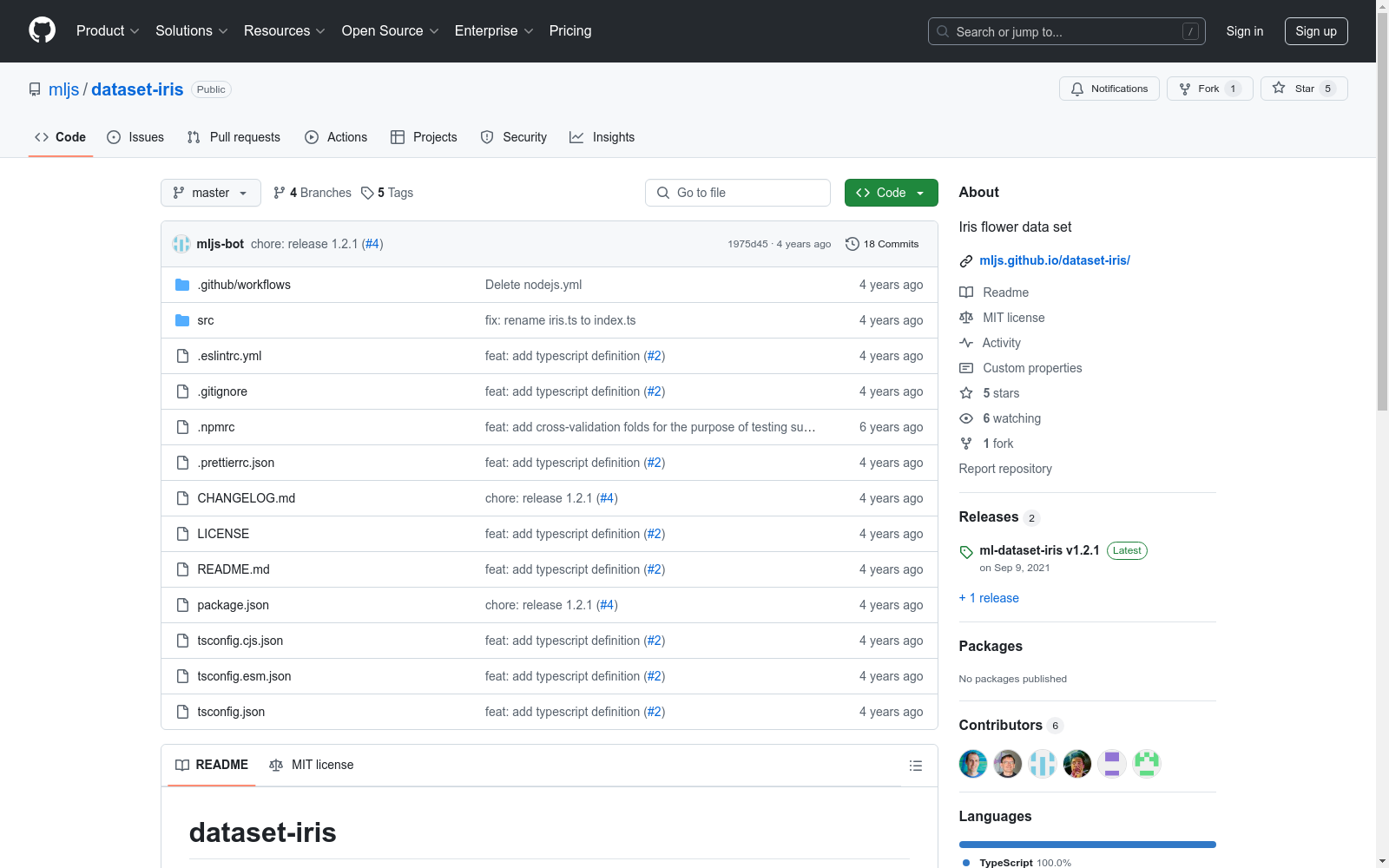This screenshot has height=868, width=1389.
Task: Fork the repository using Fork button
Action: click(1210, 89)
